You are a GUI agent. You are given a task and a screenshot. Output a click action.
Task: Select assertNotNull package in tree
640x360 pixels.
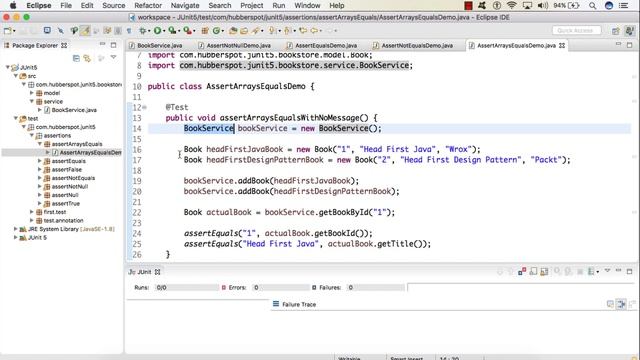pyautogui.click(x=70, y=186)
